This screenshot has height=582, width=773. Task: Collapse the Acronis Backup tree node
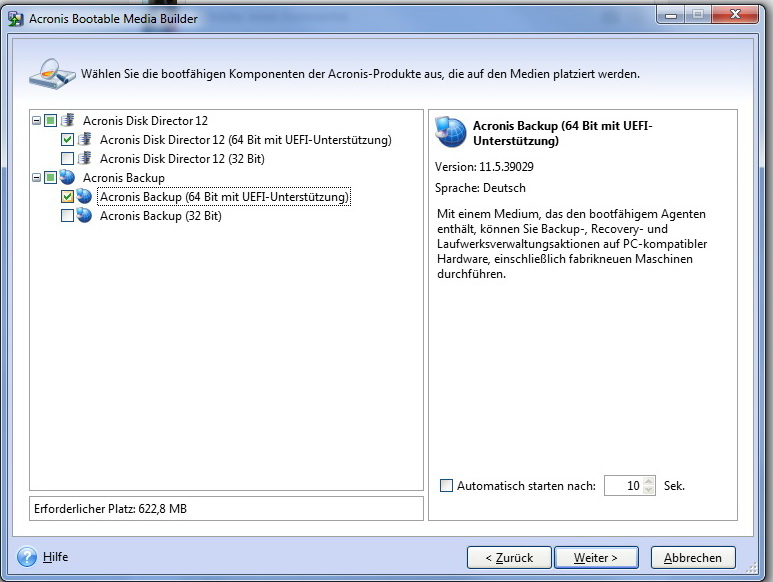pyautogui.click(x=36, y=177)
